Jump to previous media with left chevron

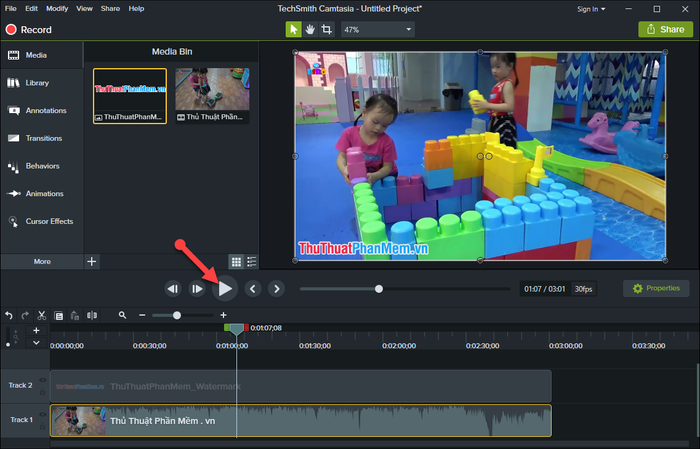[x=253, y=289]
